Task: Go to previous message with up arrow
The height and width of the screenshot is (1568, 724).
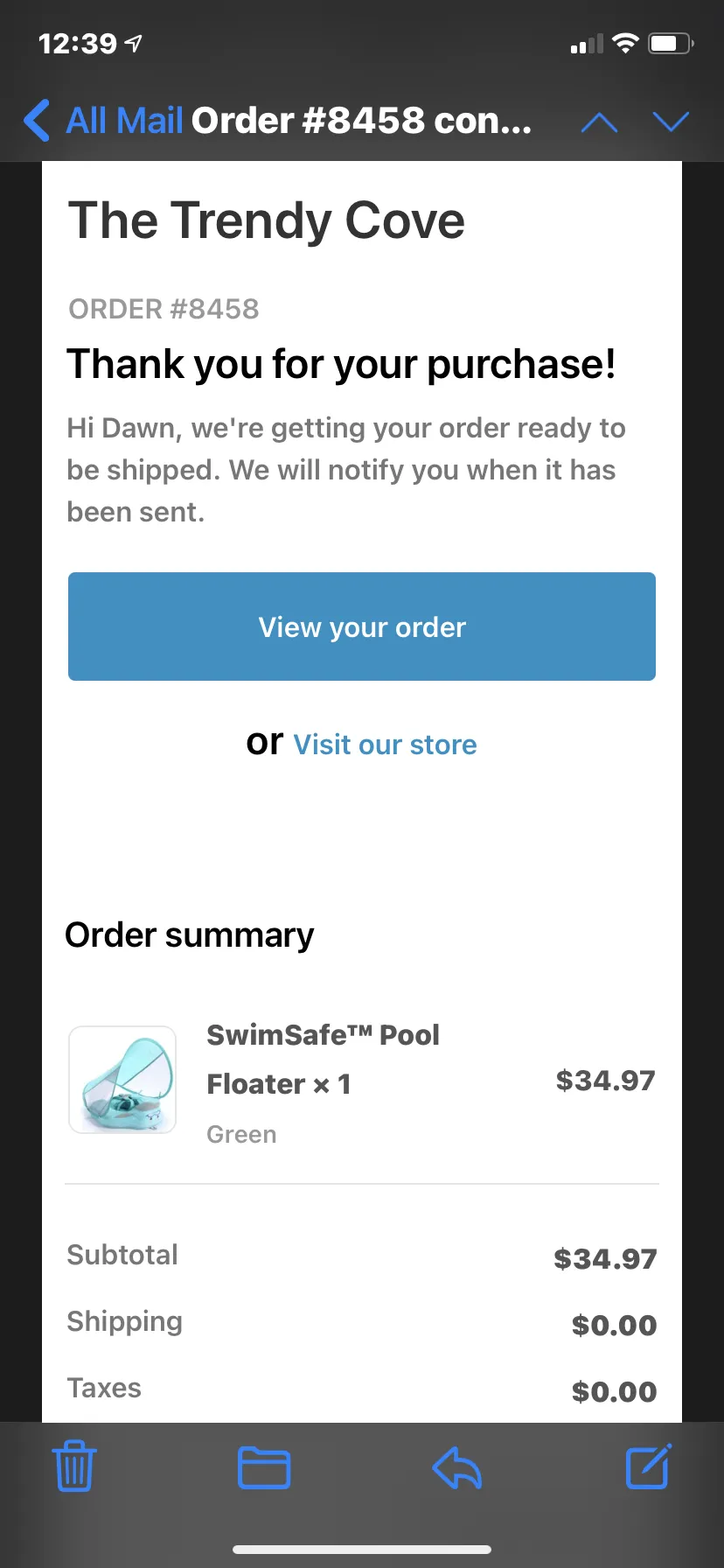Action: tap(599, 122)
